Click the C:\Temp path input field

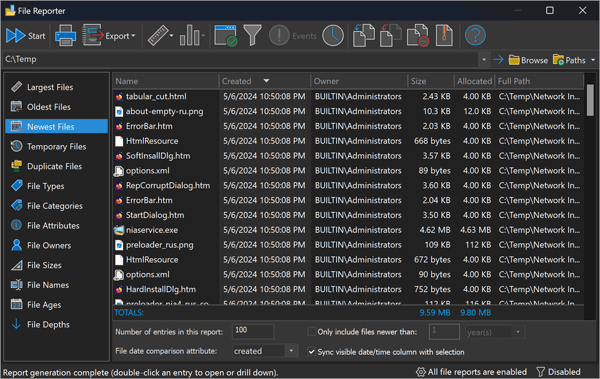click(x=240, y=59)
